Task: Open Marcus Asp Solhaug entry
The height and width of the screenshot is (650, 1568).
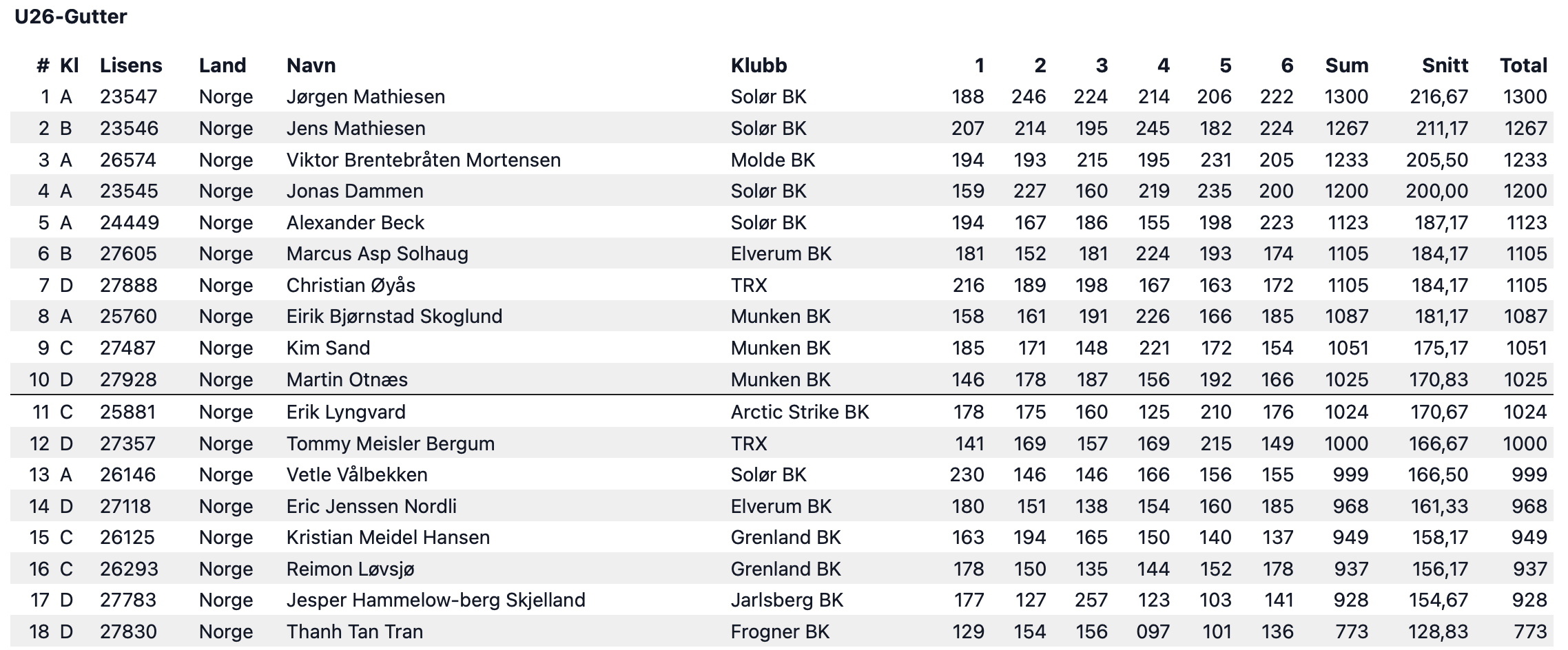Action: (378, 254)
